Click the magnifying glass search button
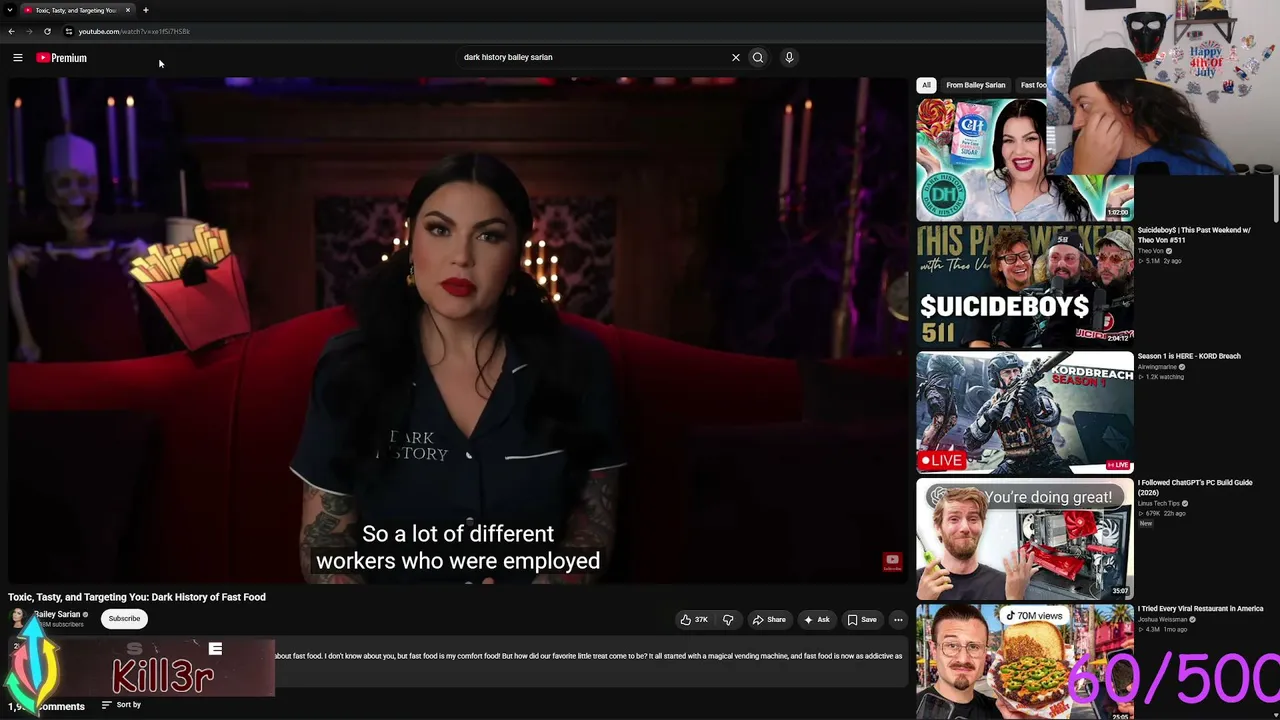The width and height of the screenshot is (1280, 720). point(758,57)
